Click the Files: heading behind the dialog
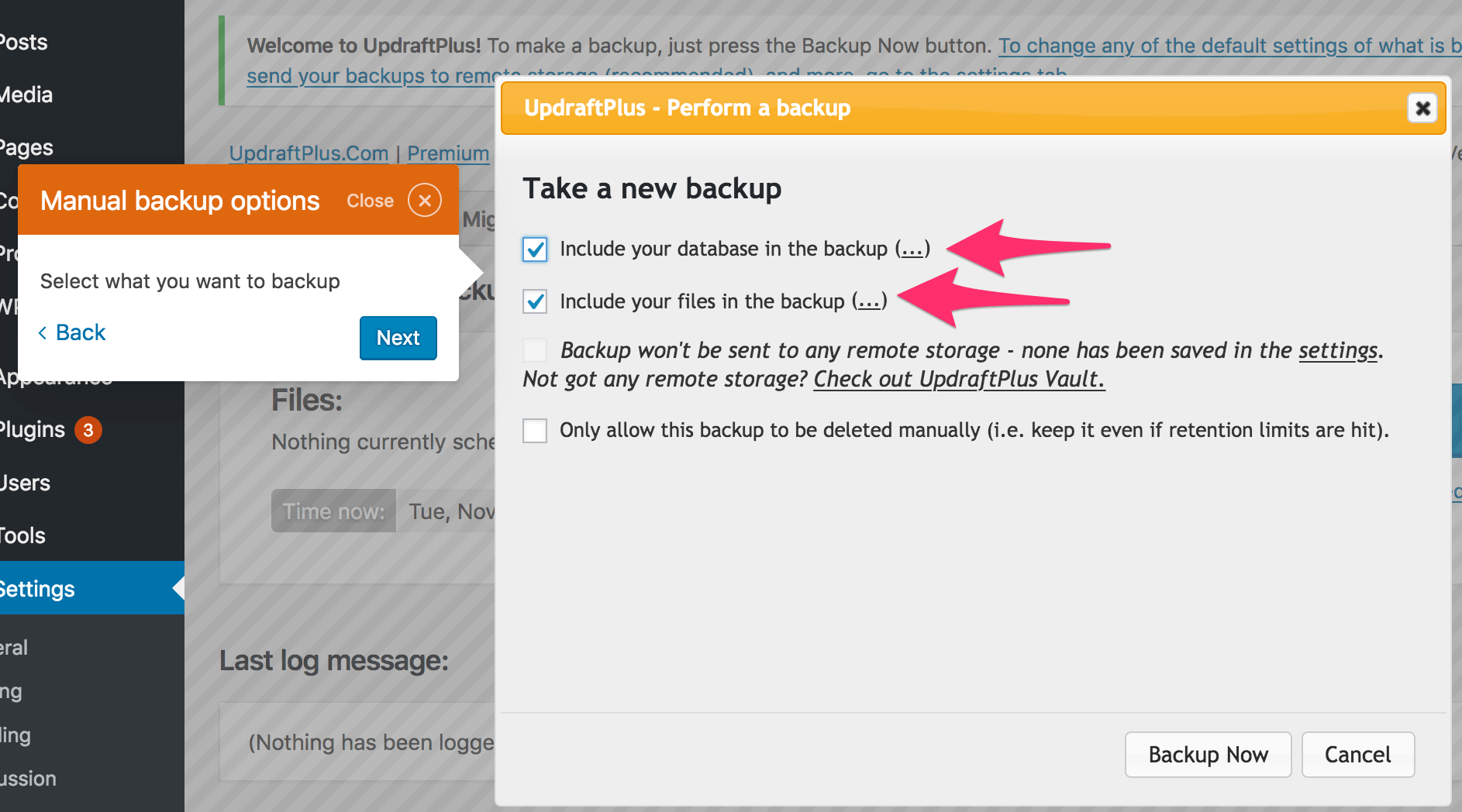The image size is (1462, 812). pyautogui.click(x=307, y=401)
